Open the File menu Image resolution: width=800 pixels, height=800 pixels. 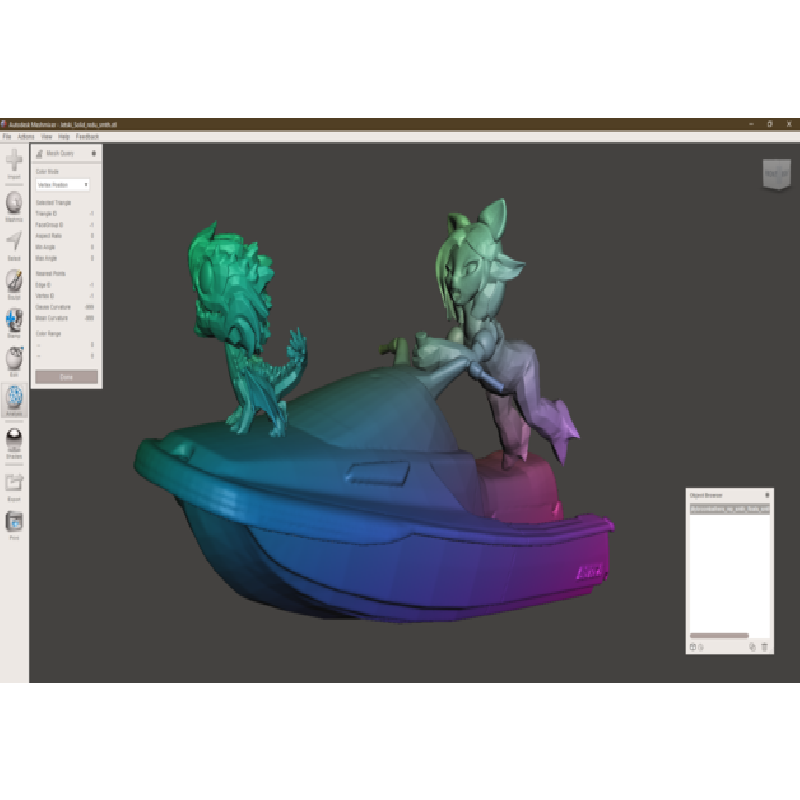coord(7,136)
